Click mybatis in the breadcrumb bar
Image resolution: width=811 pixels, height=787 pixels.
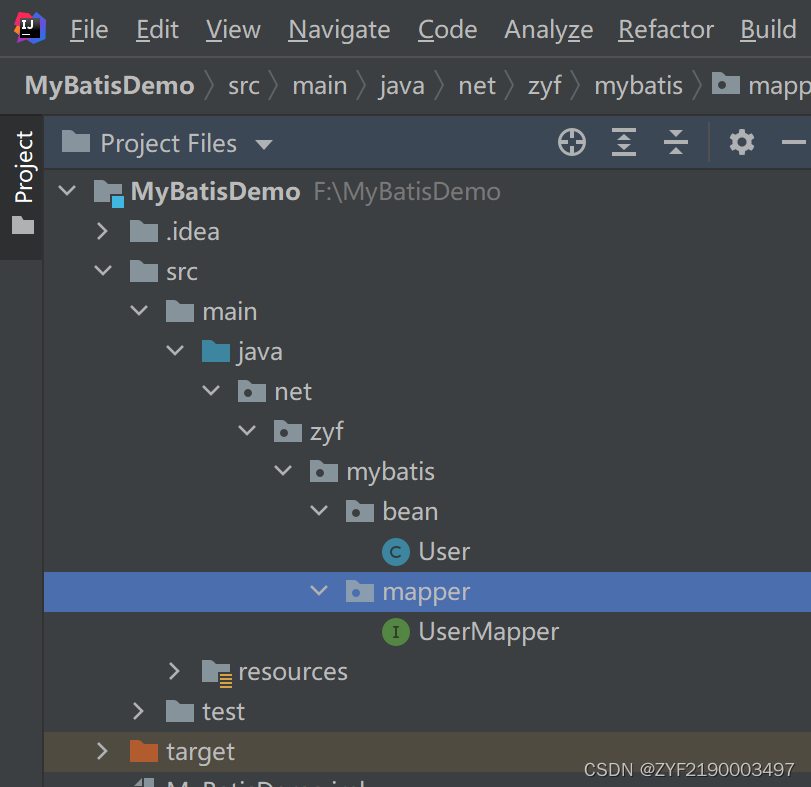[x=639, y=86]
